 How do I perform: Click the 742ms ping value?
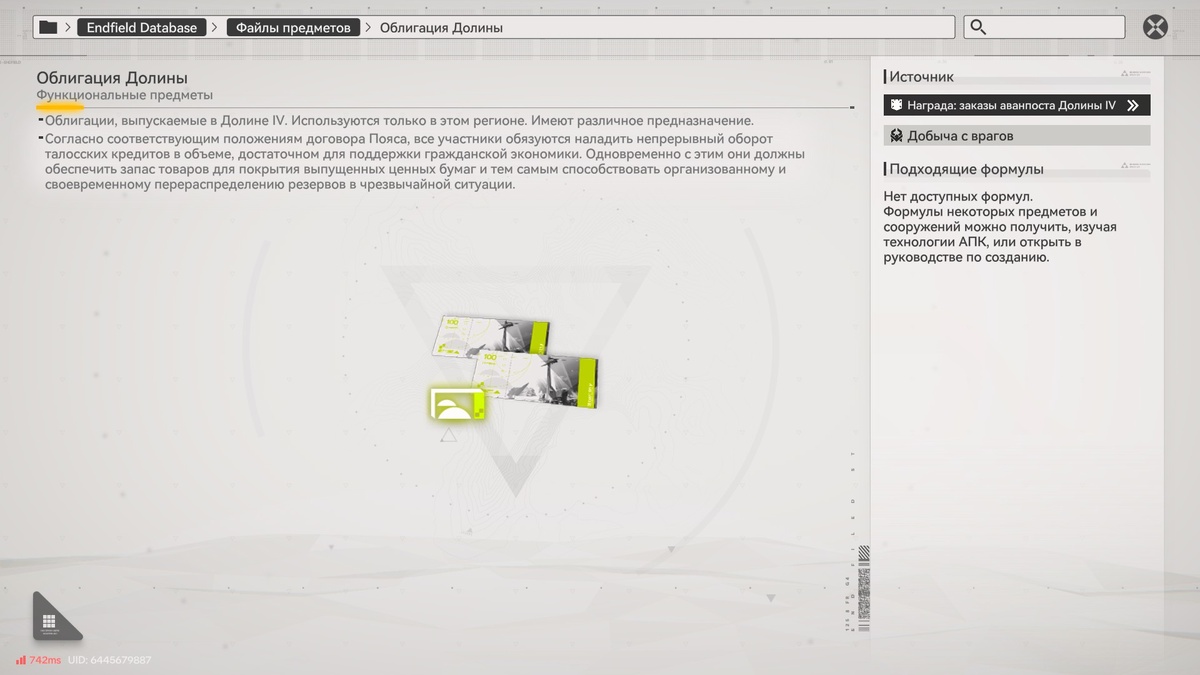(45, 660)
